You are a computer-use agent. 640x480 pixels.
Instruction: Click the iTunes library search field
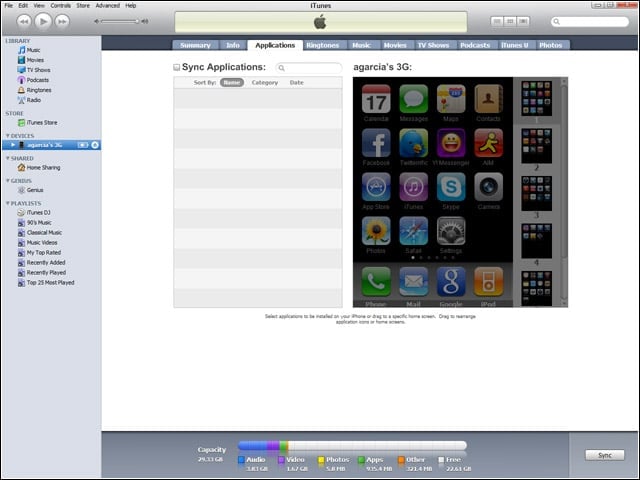click(590, 21)
